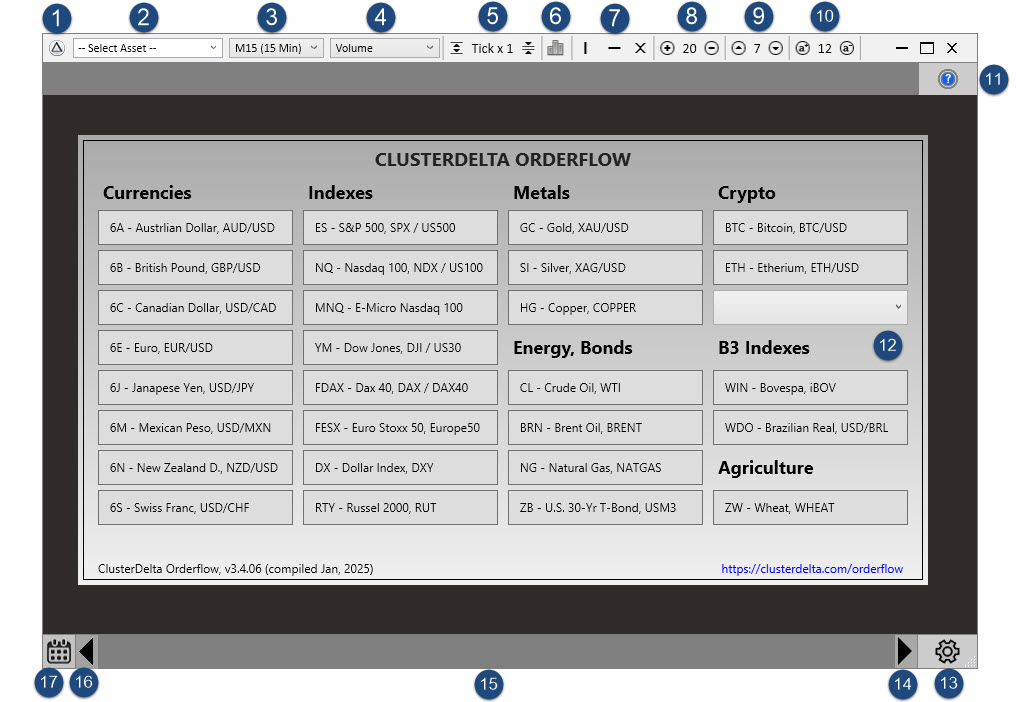Screen dimensions: 1020x702
Task: Select GC - Gold, XAU/USD
Action: [605, 228]
